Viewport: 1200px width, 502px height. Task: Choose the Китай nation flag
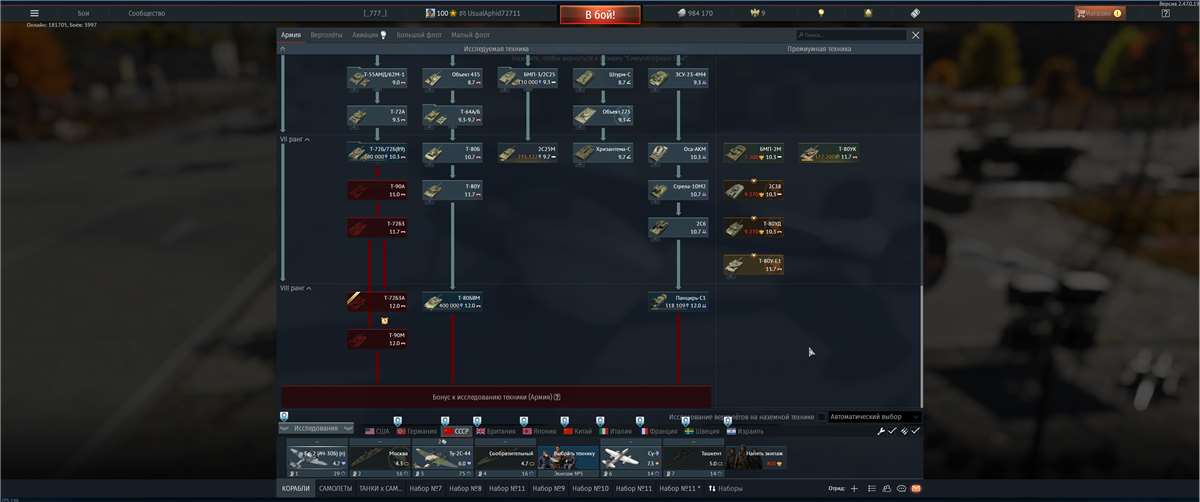(579, 431)
